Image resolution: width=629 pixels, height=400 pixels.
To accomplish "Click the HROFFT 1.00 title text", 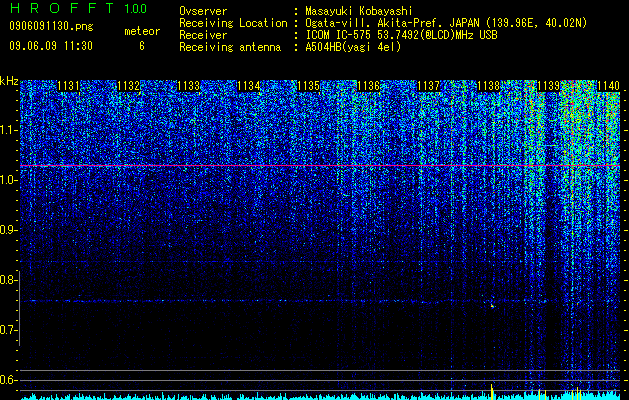I will [x=78, y=8].
